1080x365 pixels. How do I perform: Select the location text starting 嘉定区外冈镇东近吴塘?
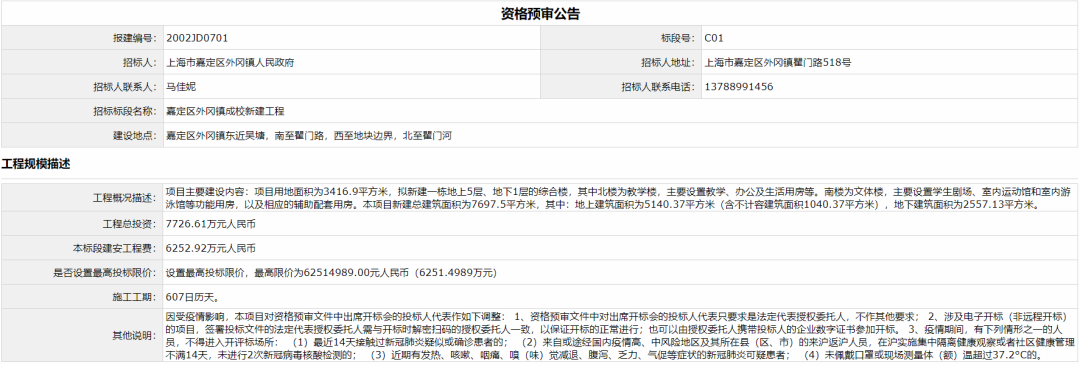[x=309, y=136]
